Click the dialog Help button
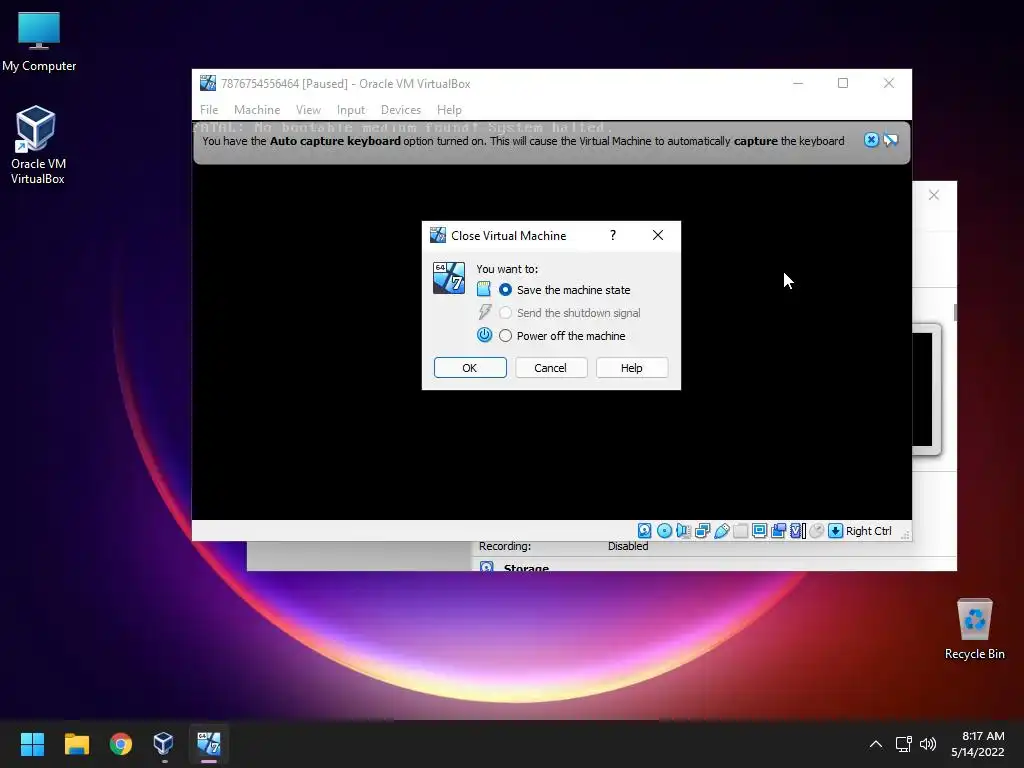 coord(632,368)
